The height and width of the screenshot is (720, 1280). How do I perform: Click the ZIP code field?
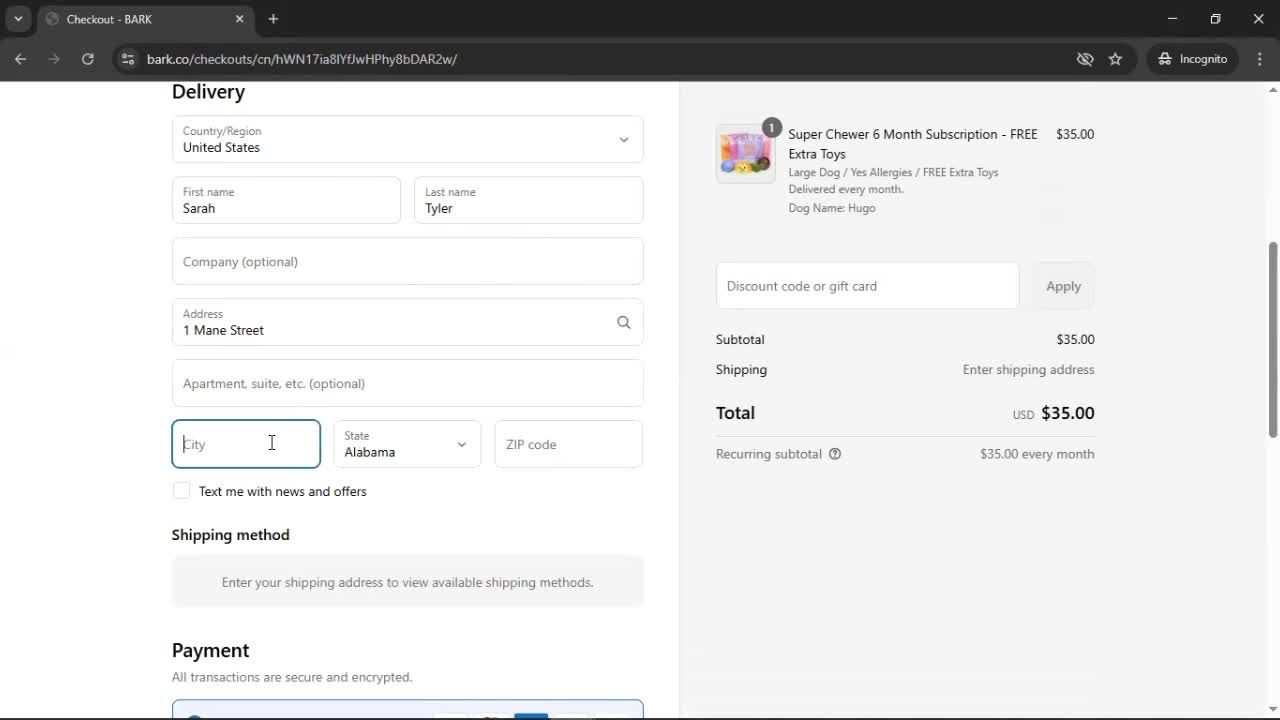tap(568, 444)
